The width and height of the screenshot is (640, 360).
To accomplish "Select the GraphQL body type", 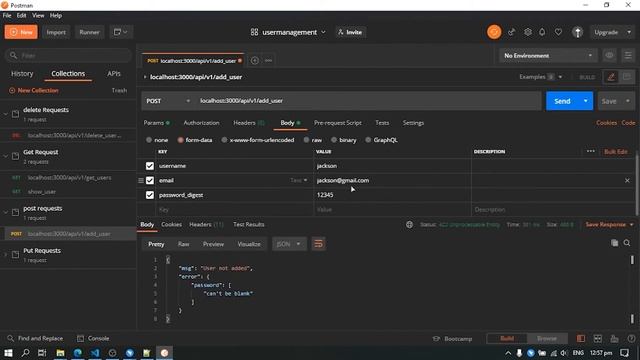I will pyautogui.click(x=368, y=140).
